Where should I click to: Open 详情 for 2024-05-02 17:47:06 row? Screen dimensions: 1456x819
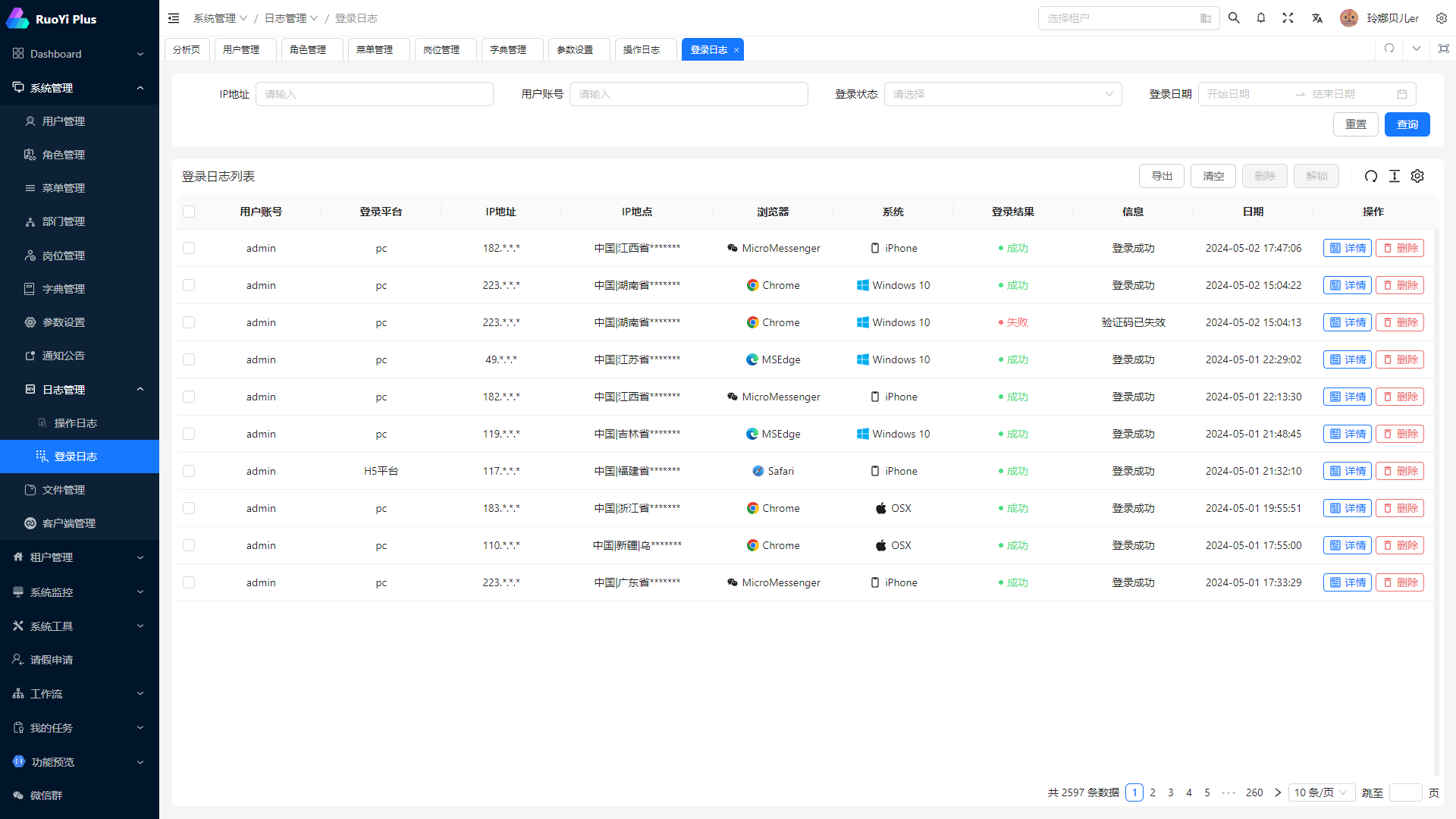(1348, 248)
